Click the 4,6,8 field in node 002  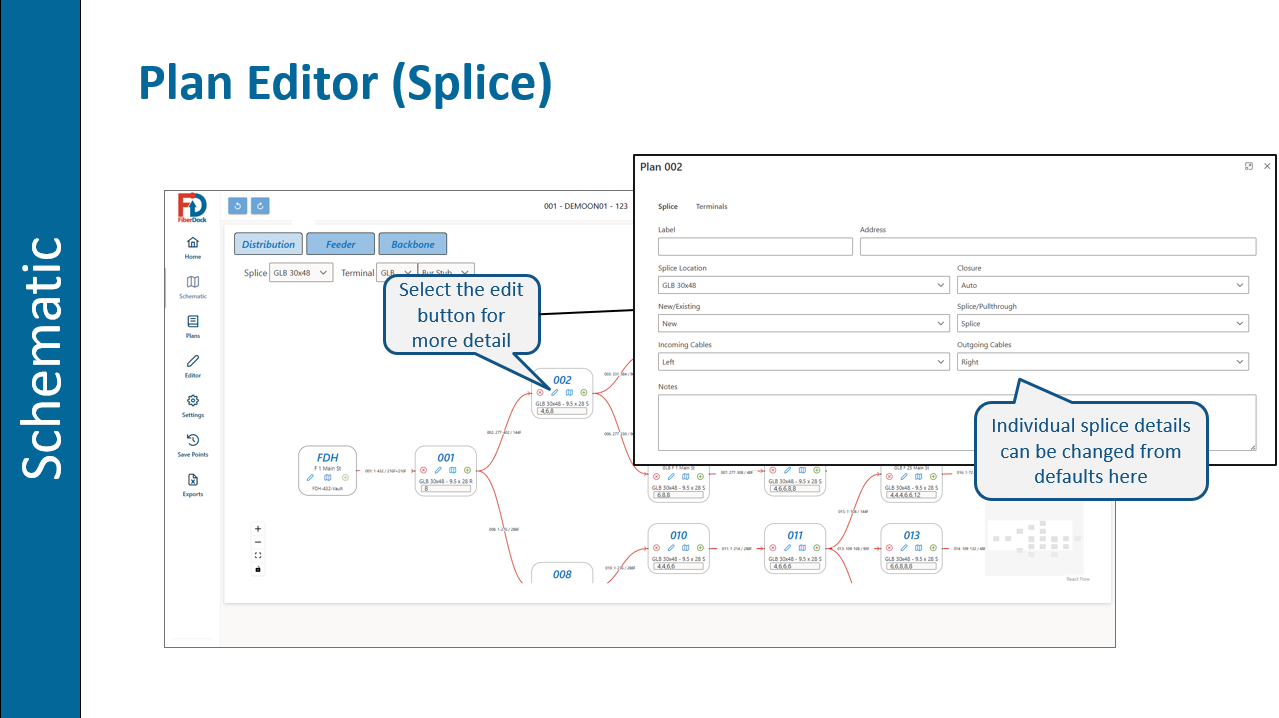(x=562, y=411)
